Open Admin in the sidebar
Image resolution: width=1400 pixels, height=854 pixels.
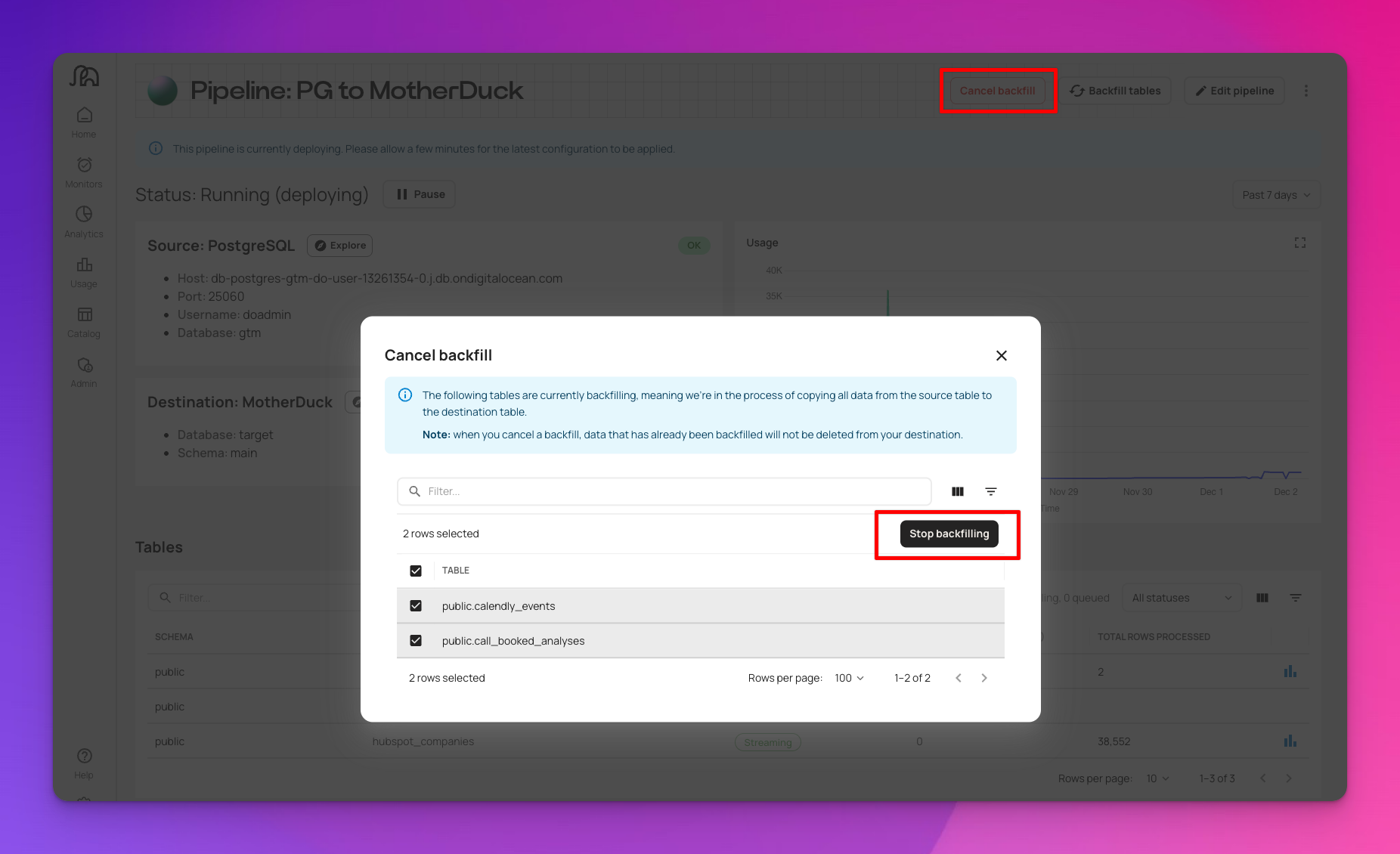point(84,372)
